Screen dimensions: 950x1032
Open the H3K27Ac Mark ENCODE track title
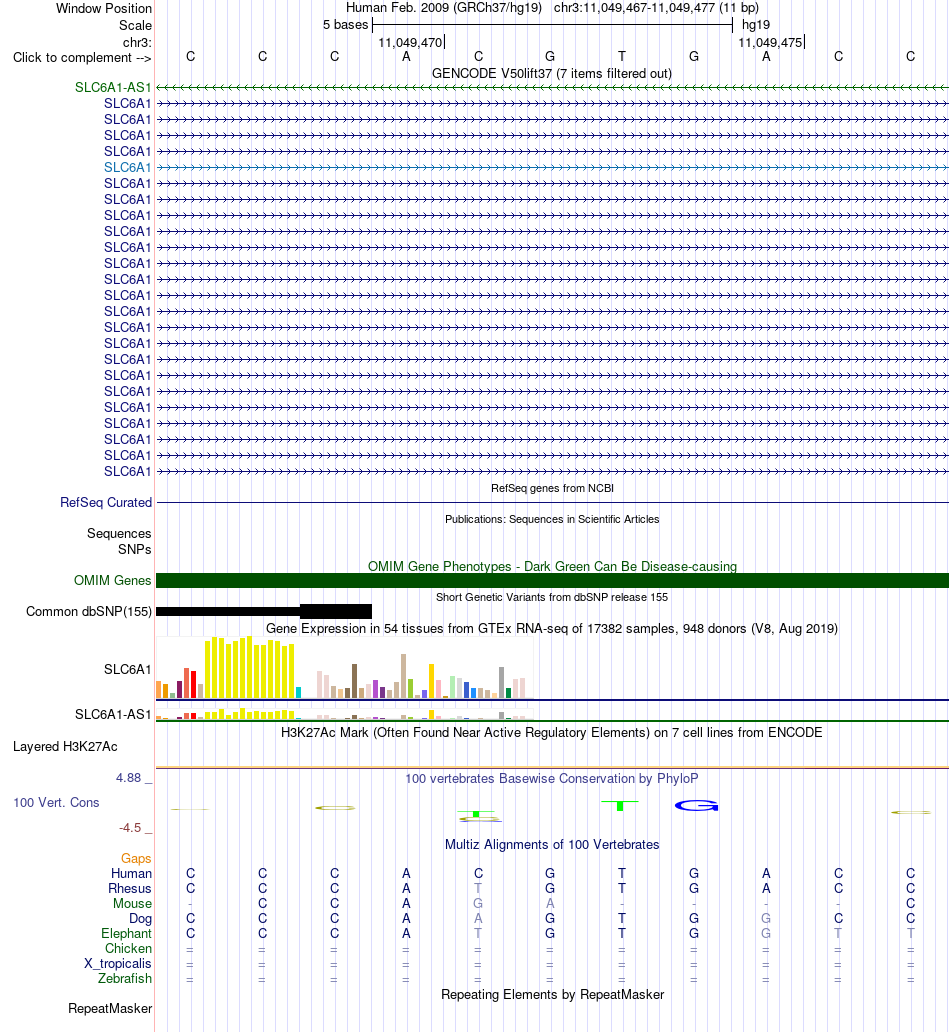click(552, 733)
